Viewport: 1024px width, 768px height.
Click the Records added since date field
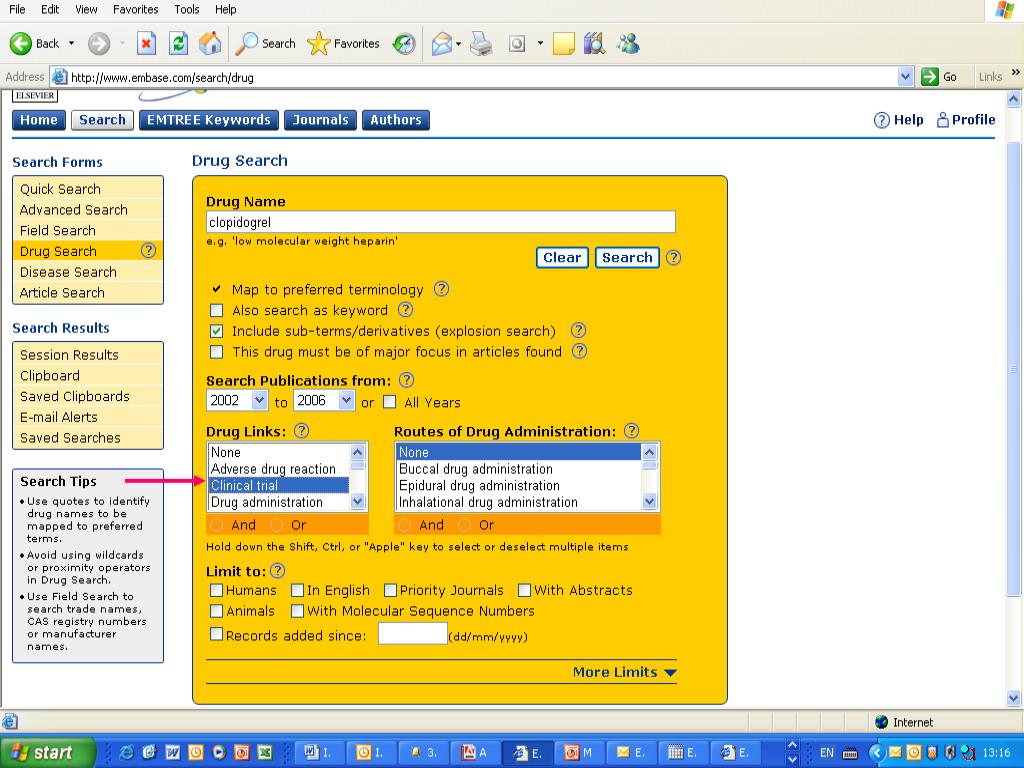point(413,633)
